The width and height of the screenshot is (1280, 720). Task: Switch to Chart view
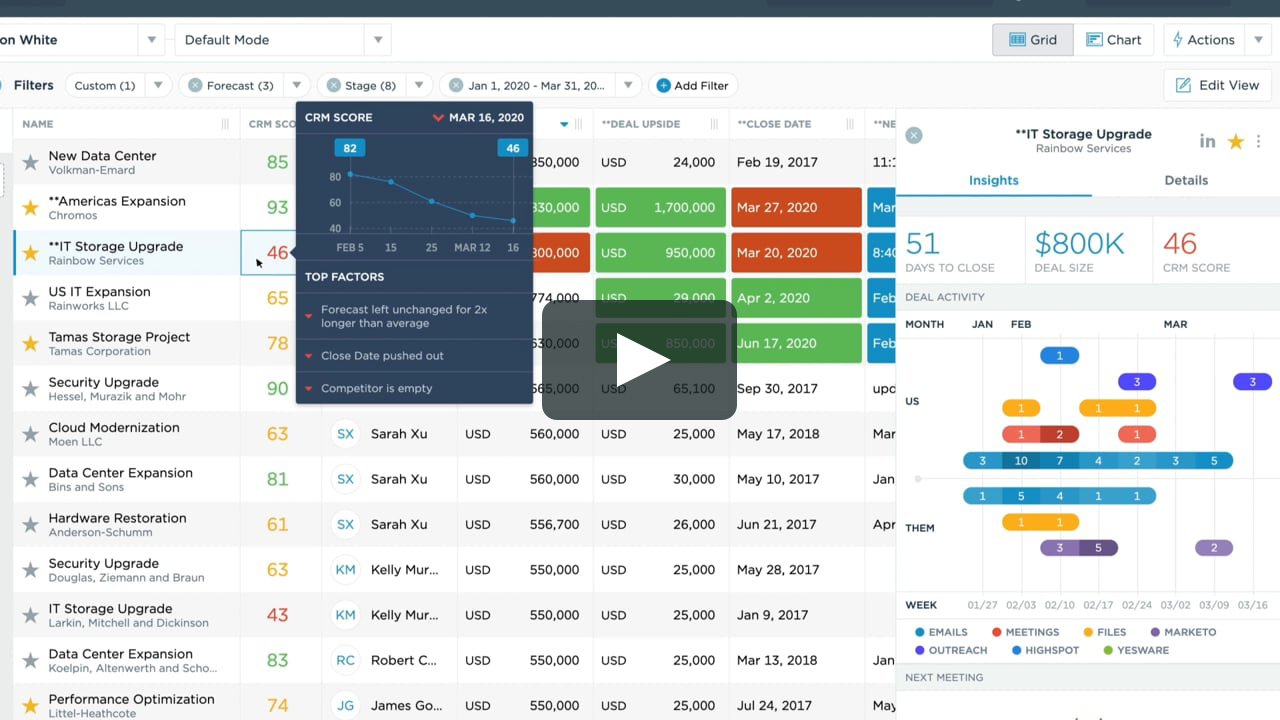pos(1114,40)
